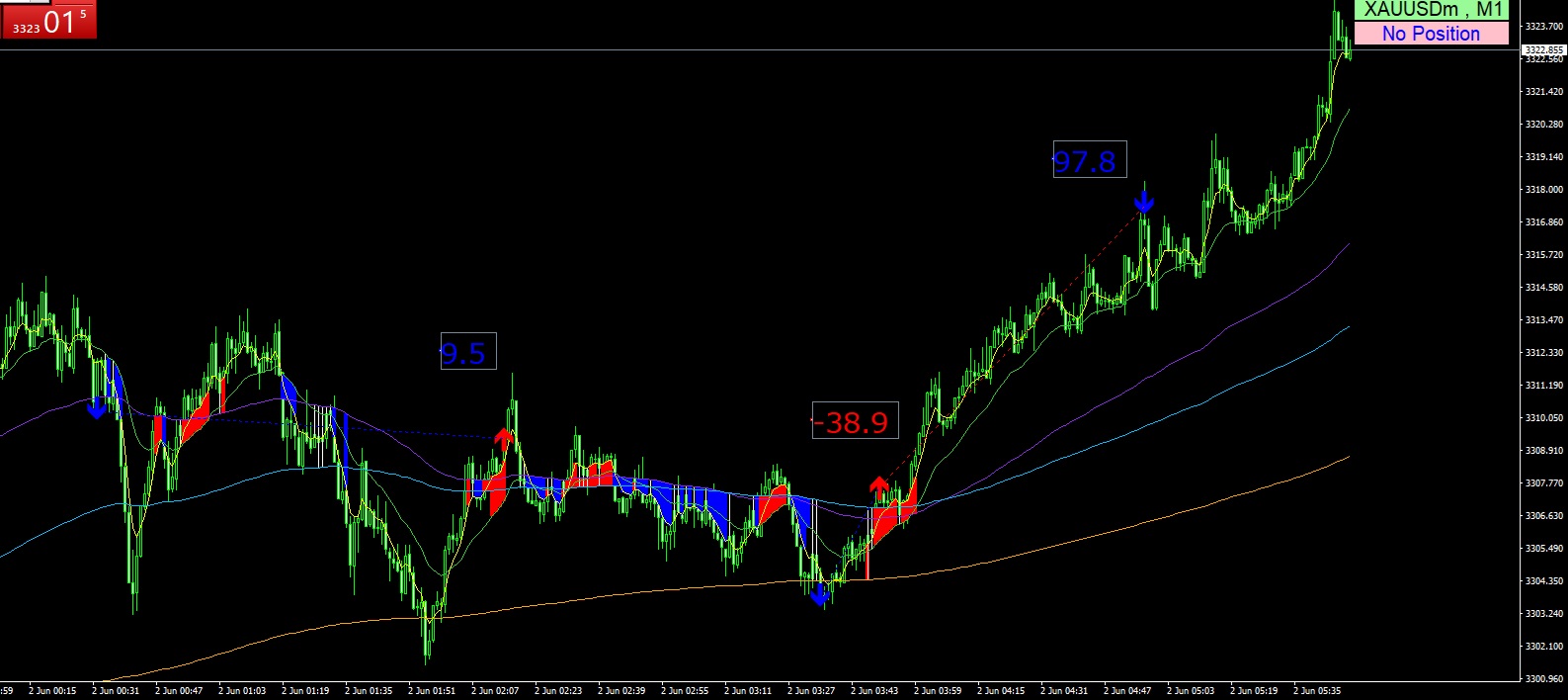The image size is (1568, 700).
Task: Select the 9.5 profit label box
Action: (x=468, y=352)
